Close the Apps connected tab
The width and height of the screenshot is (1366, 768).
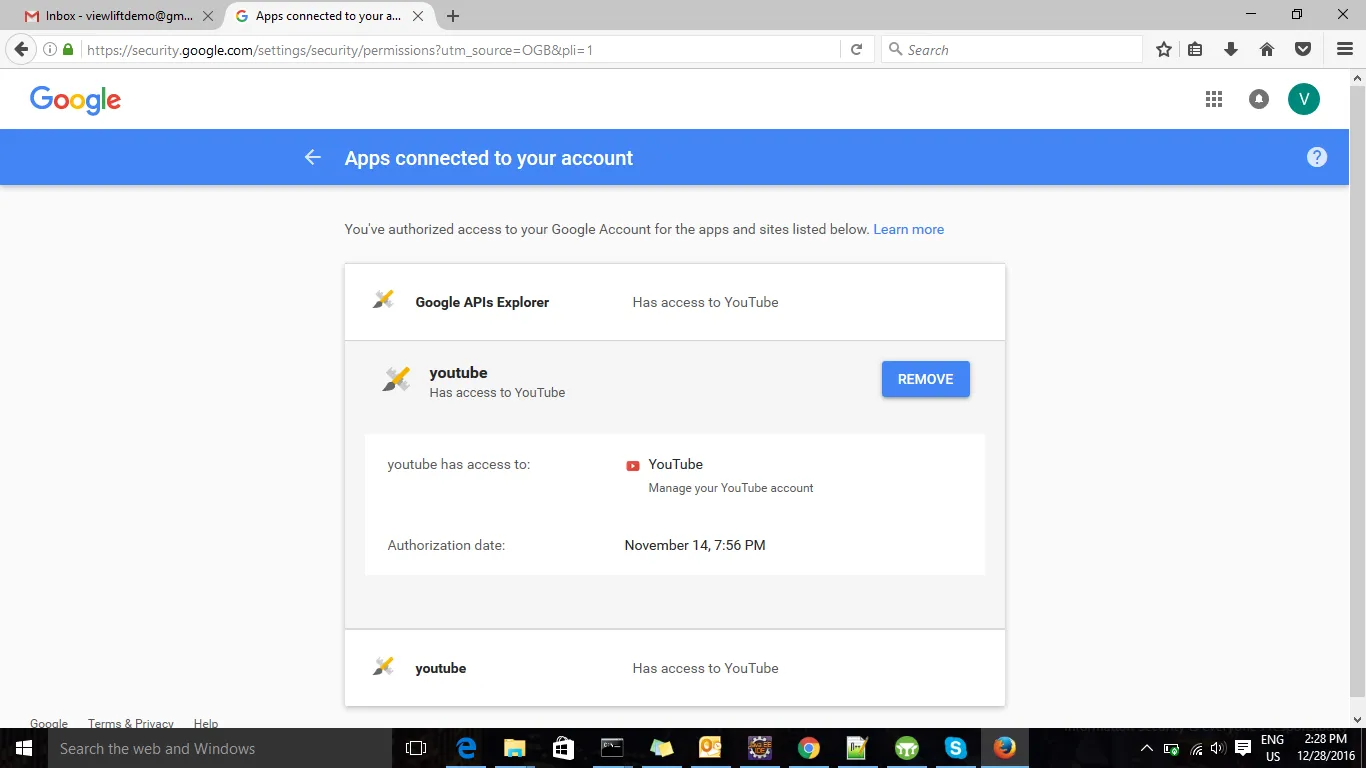[418, 16]
